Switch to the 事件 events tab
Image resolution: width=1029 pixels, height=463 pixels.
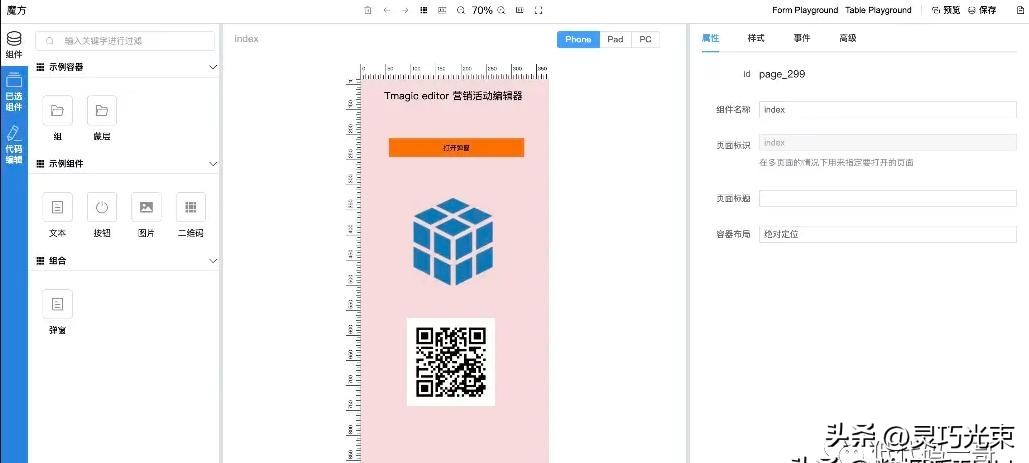point(802,38)
